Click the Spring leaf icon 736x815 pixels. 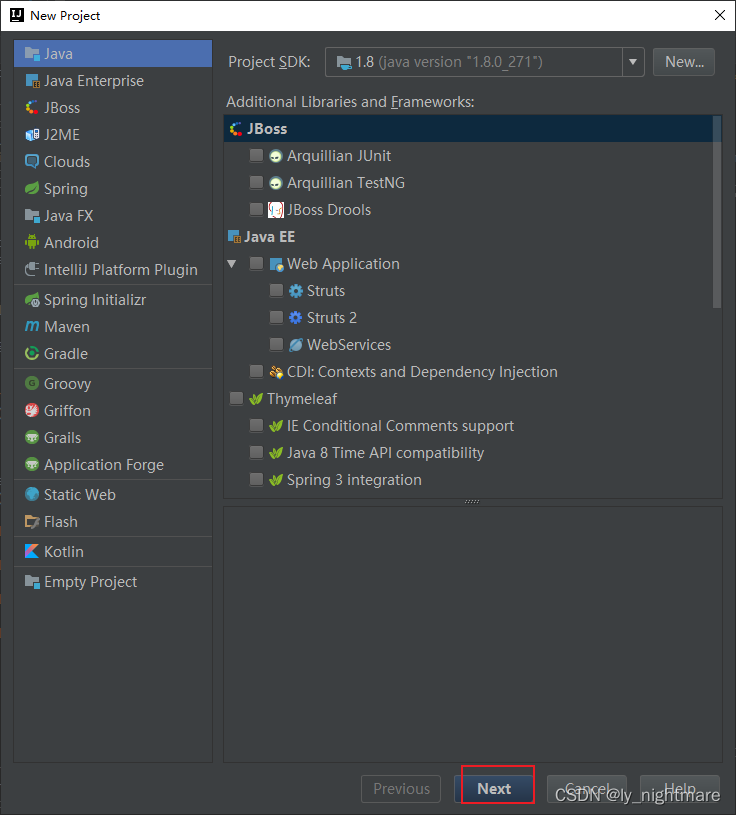tap(32, 188)
